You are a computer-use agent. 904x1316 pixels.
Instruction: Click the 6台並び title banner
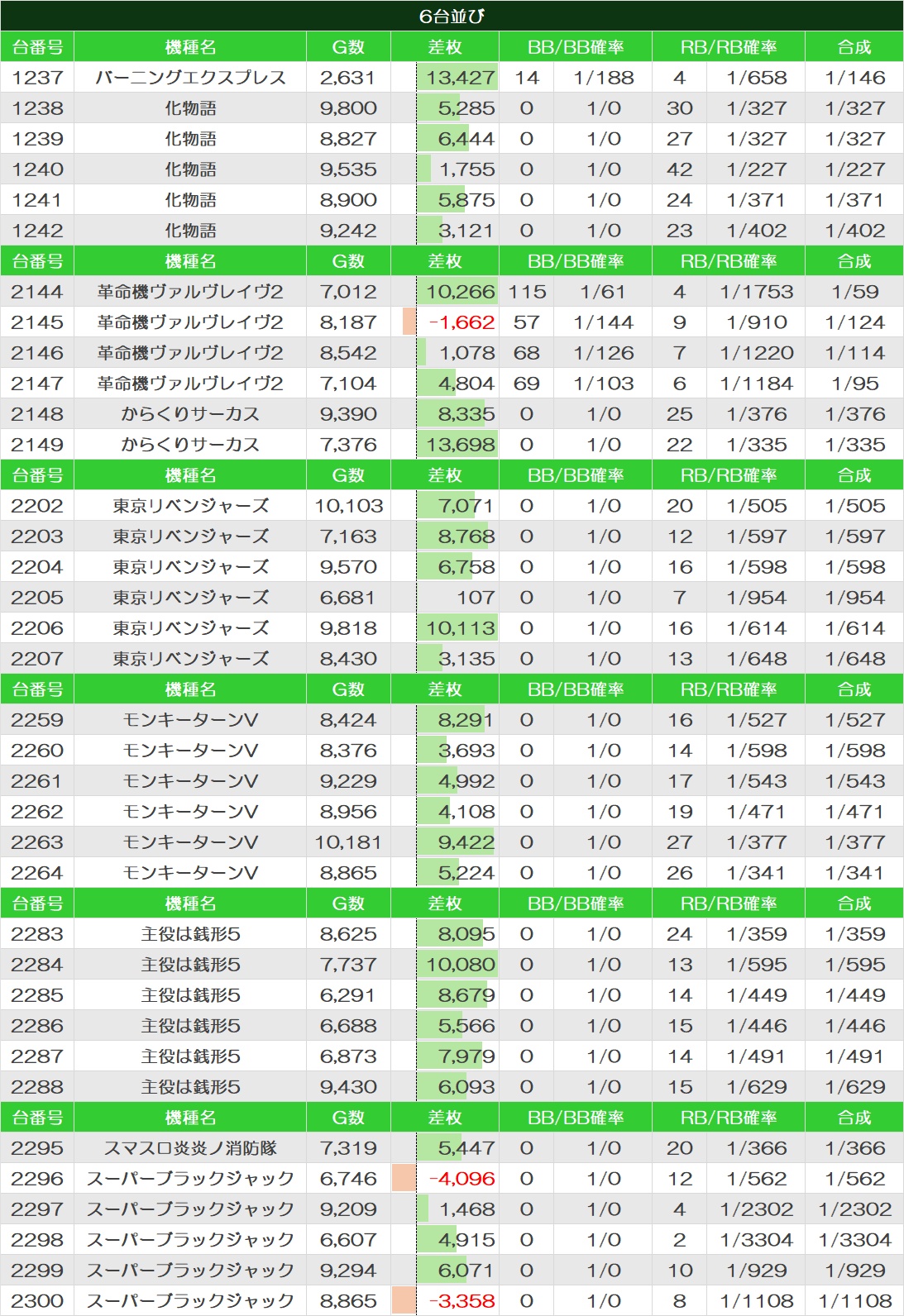(452, 16)
